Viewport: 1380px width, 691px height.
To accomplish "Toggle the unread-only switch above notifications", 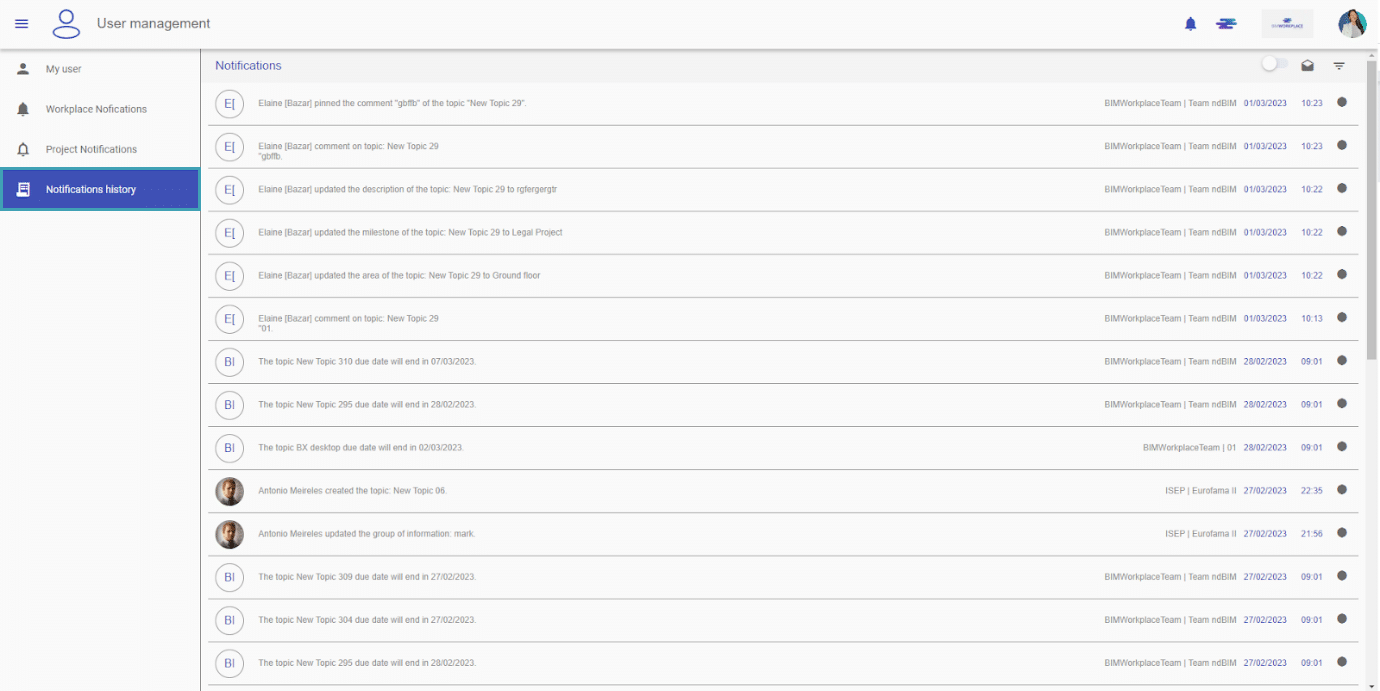I will click(x=1274, y=63).
